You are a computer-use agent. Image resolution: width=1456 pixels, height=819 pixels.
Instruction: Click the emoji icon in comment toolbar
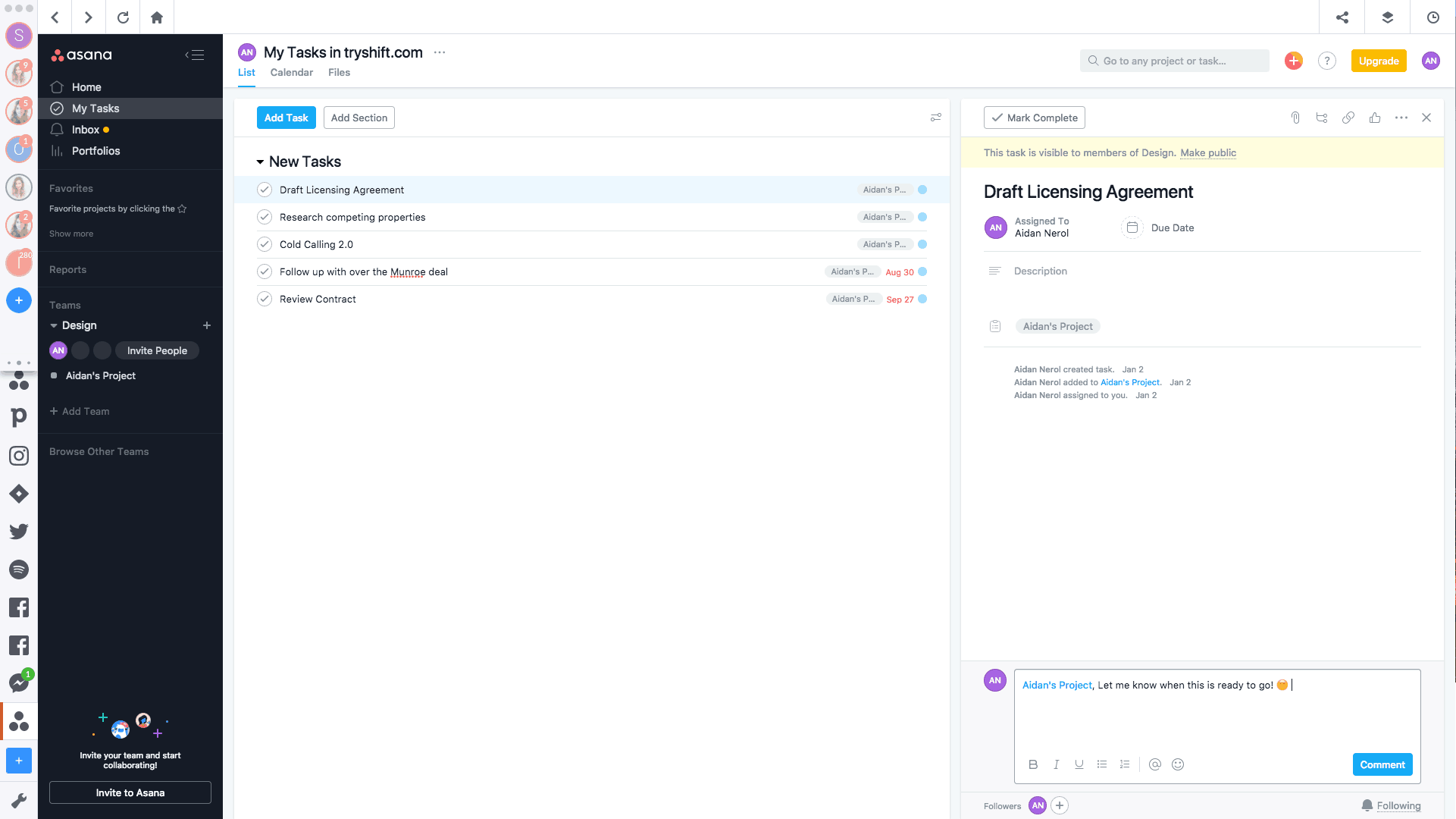point(1179,764)
